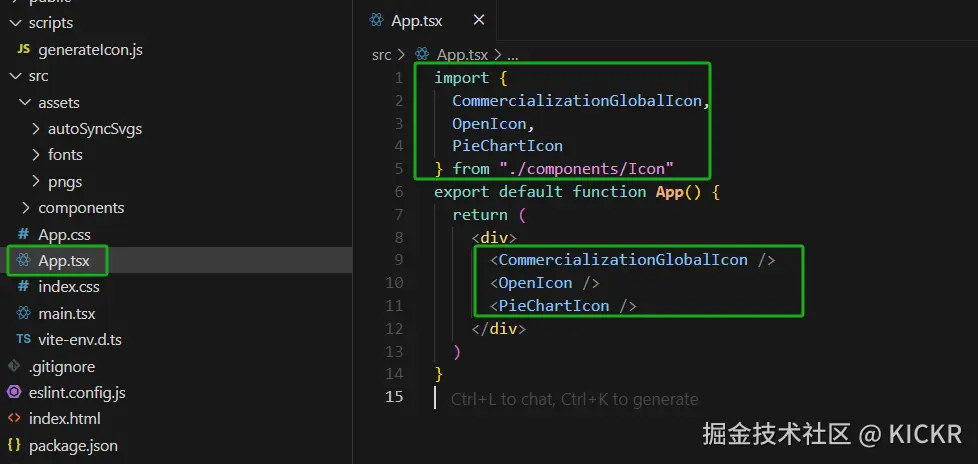
Task: Collapse the assets folder
Action: pos(24,102)
